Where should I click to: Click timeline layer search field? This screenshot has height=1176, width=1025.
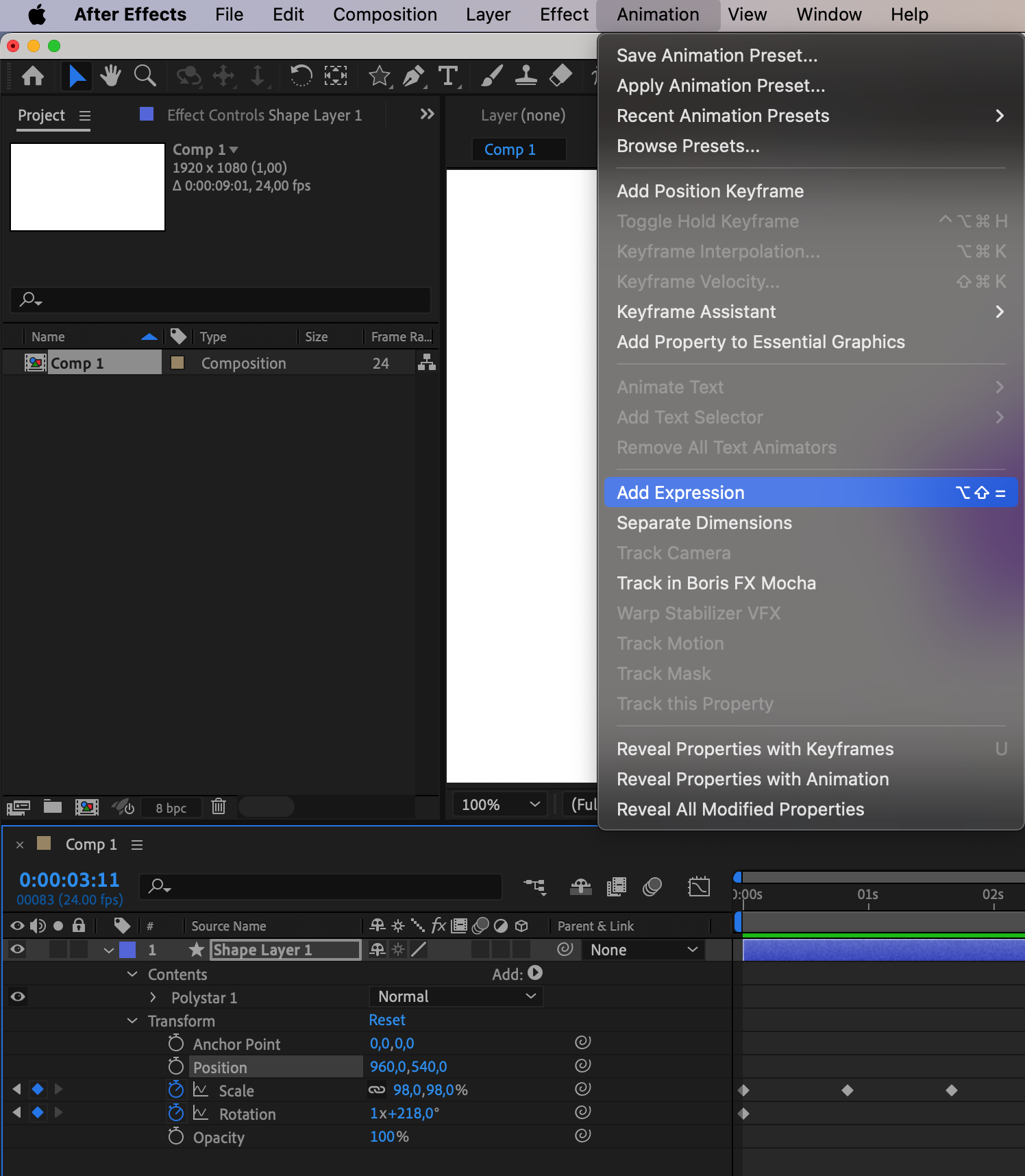click(x=321, y=887)
